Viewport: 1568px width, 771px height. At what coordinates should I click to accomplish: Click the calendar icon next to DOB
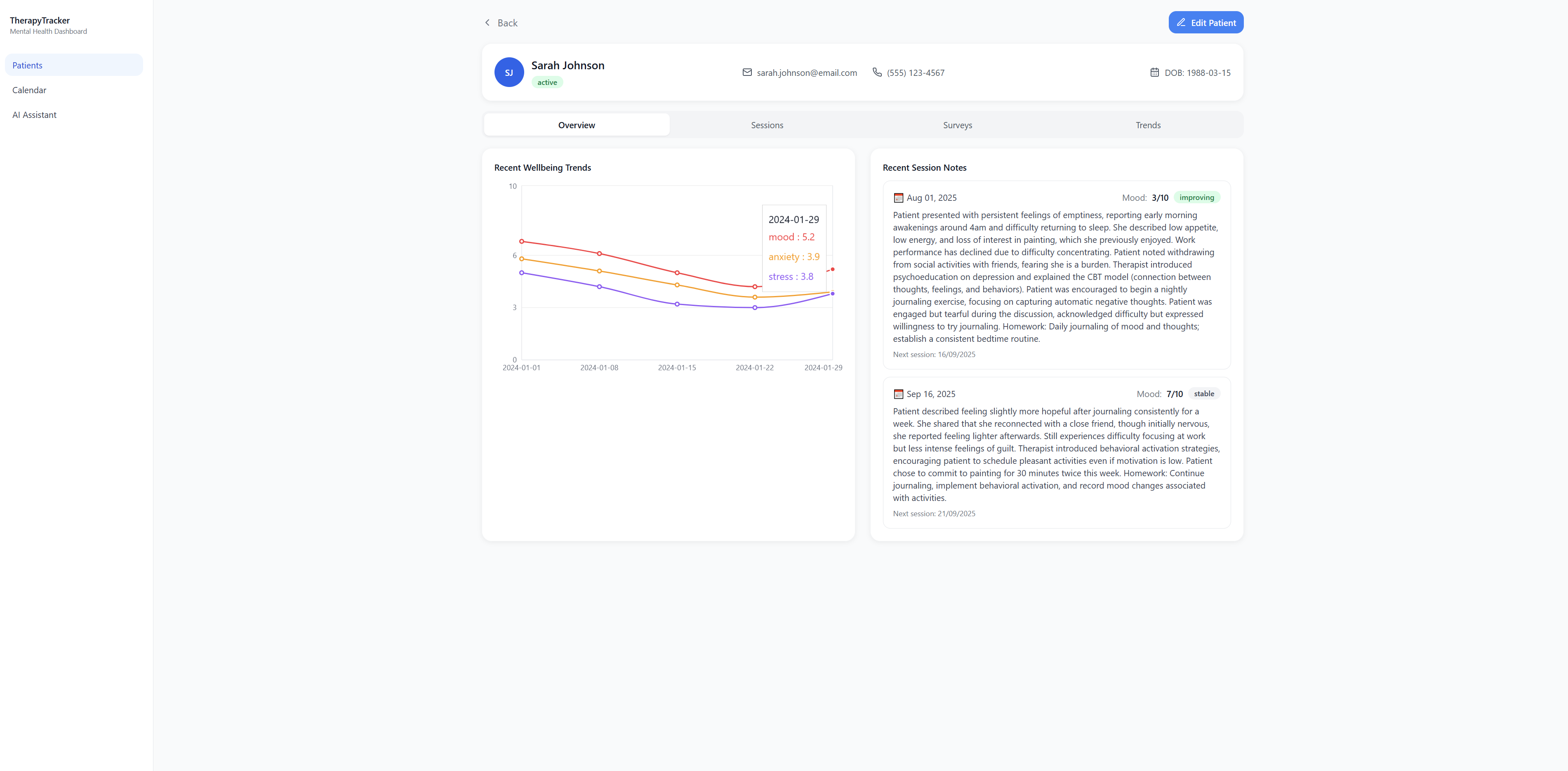[x=1154, y=73]
